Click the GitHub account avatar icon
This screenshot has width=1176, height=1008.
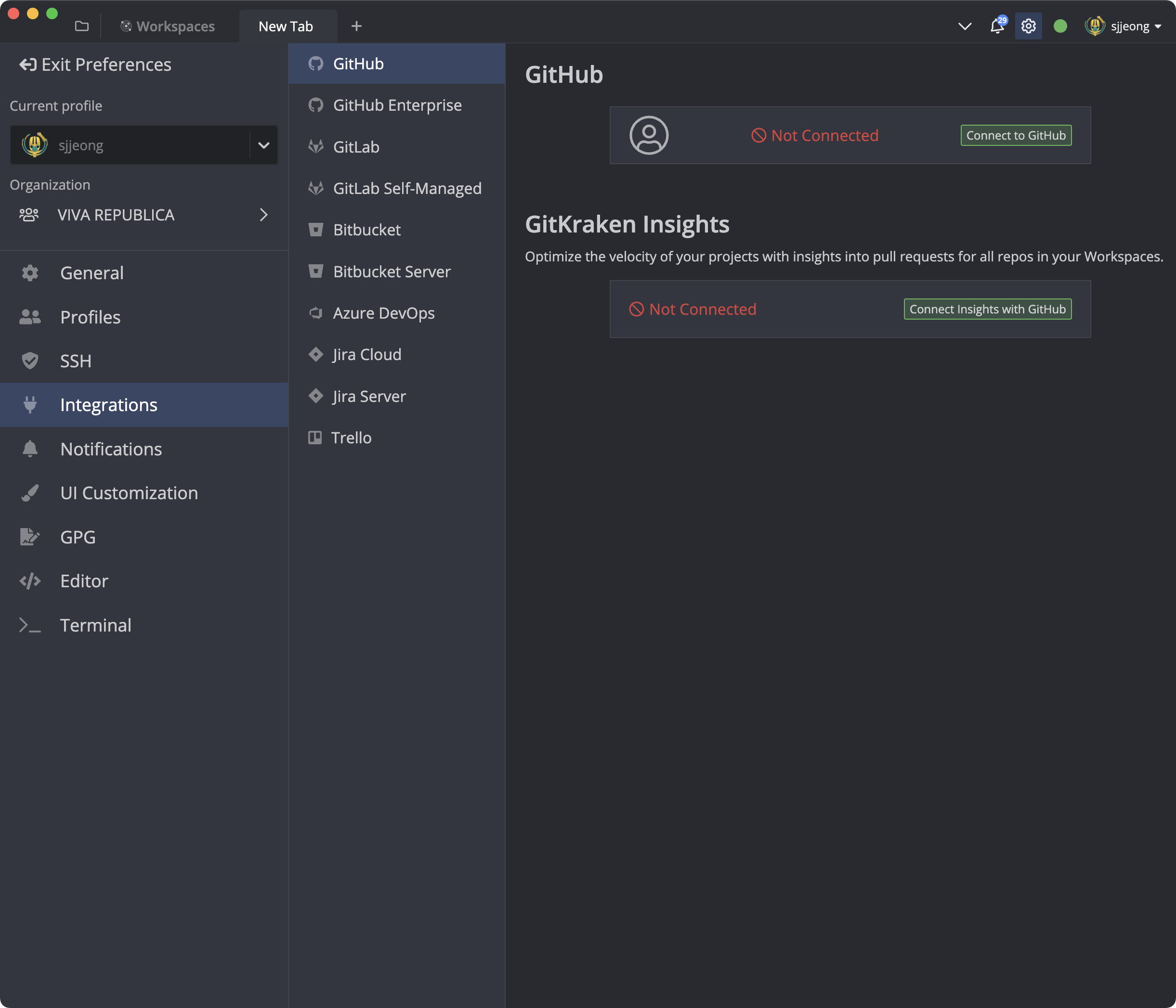pos(649,135)
